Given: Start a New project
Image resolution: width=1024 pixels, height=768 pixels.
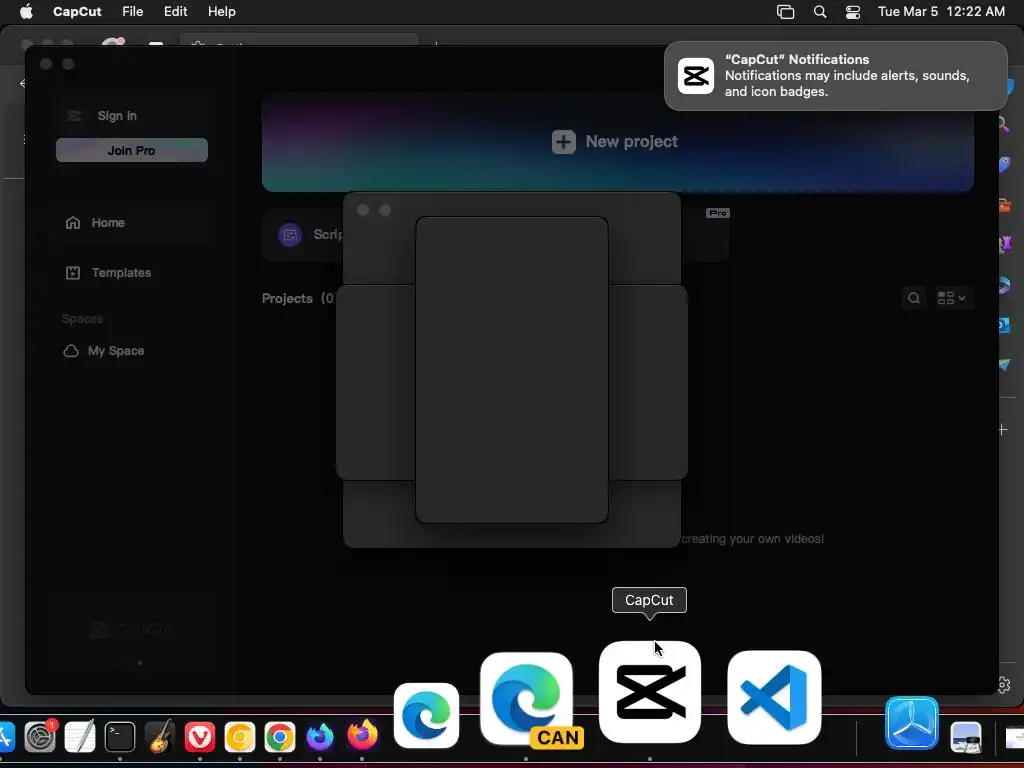Looking at the screenshot, I should pos(618,142).
